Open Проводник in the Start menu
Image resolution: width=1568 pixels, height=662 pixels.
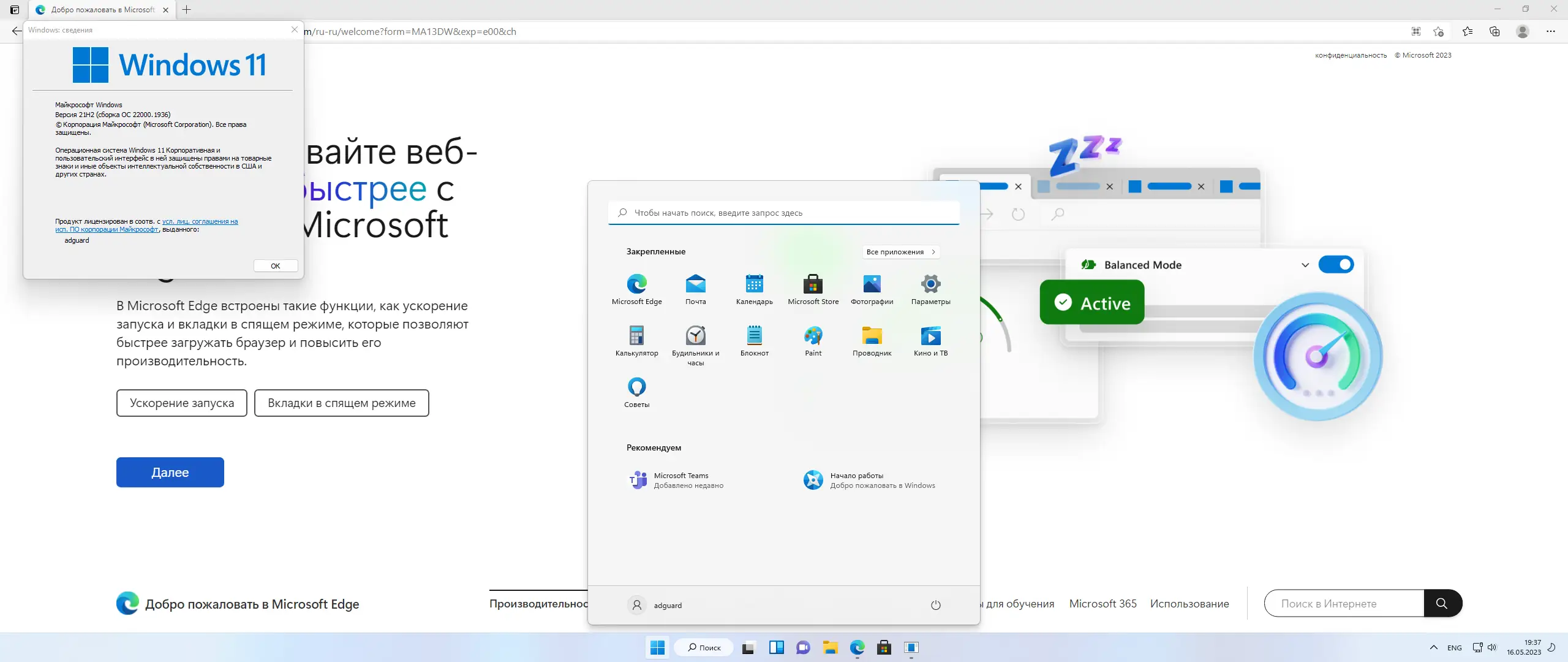872,341
